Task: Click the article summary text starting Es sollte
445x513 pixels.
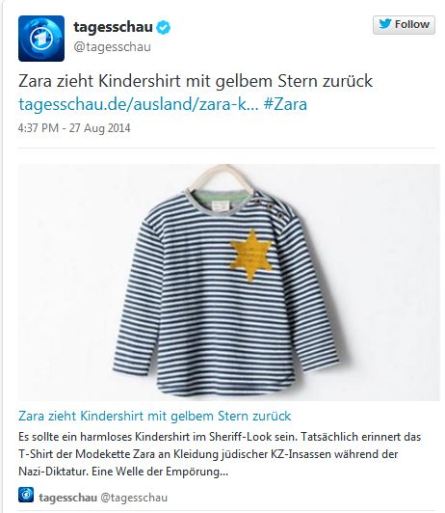Action: click(219, 454)
